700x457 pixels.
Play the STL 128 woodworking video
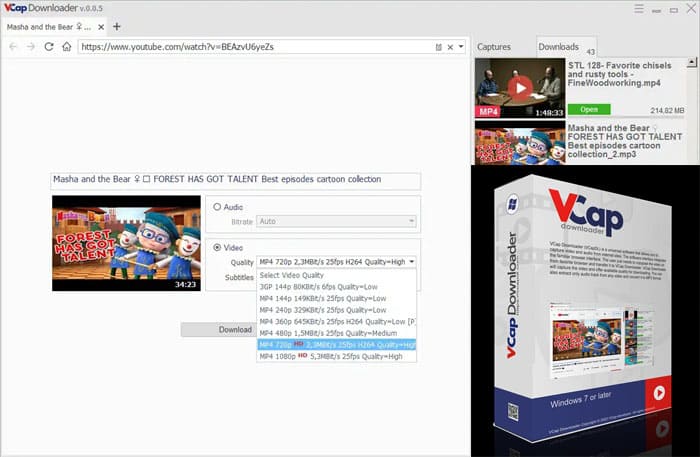520,88
